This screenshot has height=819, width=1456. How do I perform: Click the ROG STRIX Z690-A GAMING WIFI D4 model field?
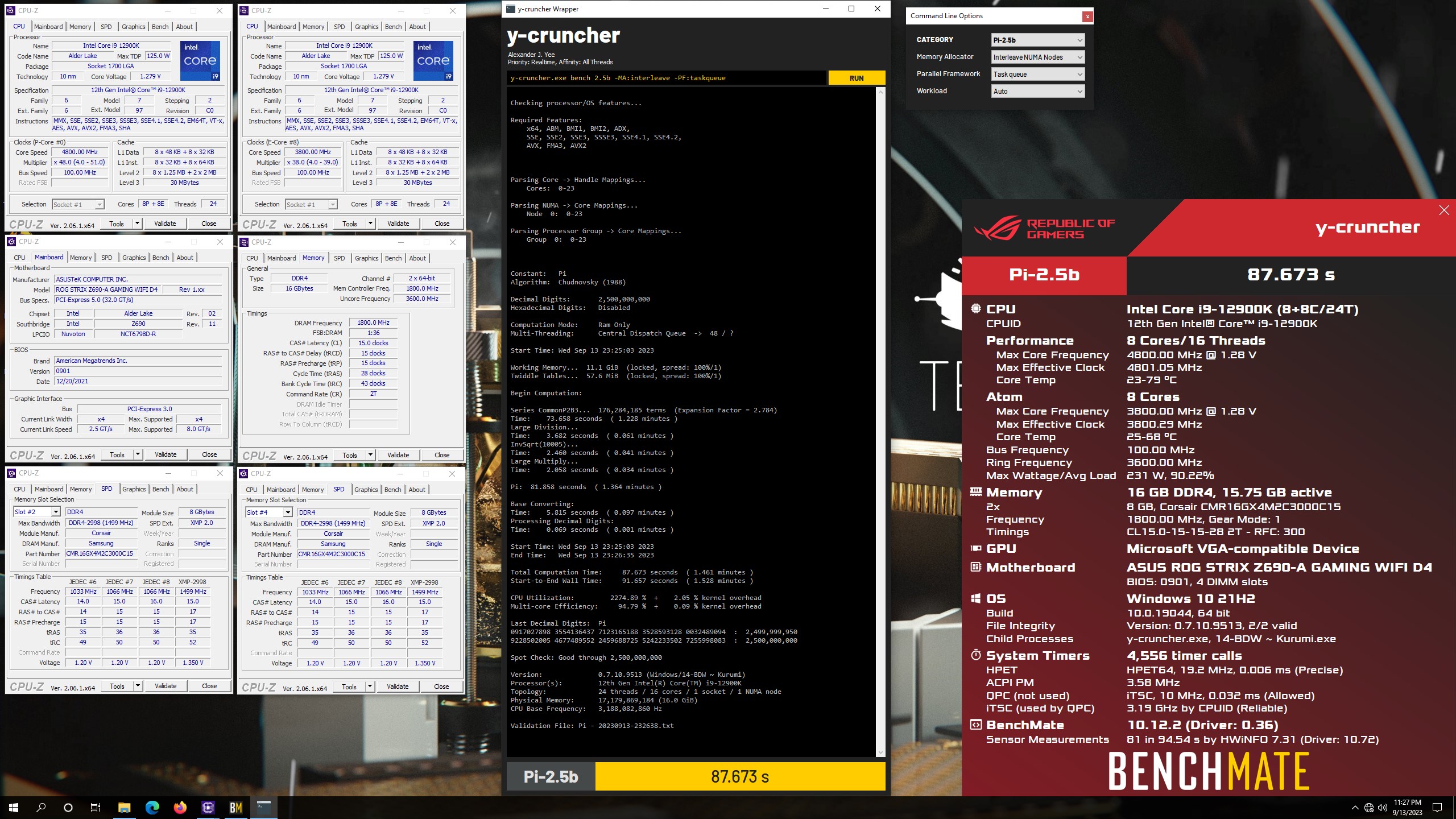[108, 289]
